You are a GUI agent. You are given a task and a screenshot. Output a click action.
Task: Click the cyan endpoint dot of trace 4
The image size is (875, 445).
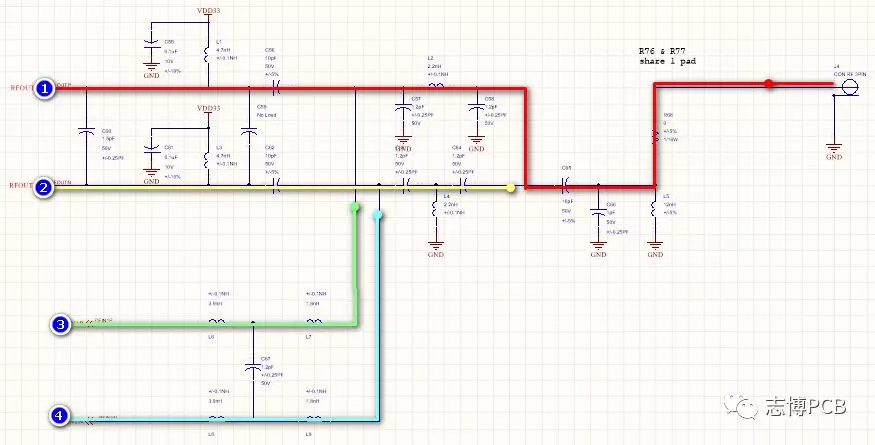click(378, 214)
